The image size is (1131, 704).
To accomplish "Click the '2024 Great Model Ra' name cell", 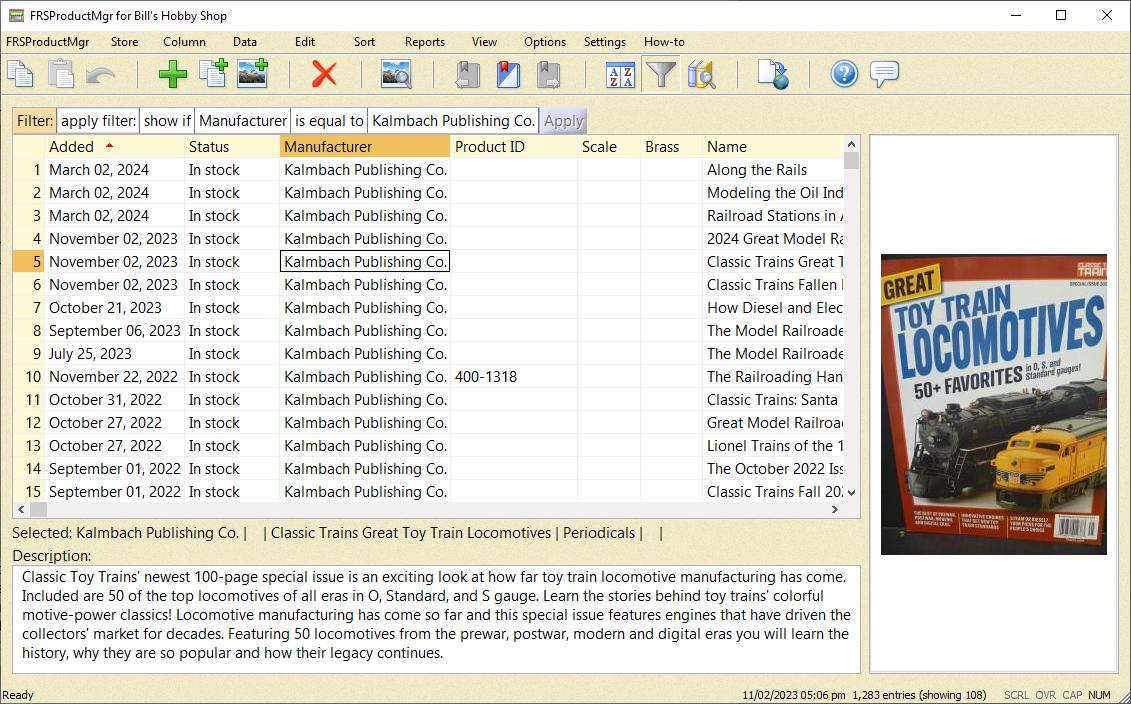I will tap(773, 239).
